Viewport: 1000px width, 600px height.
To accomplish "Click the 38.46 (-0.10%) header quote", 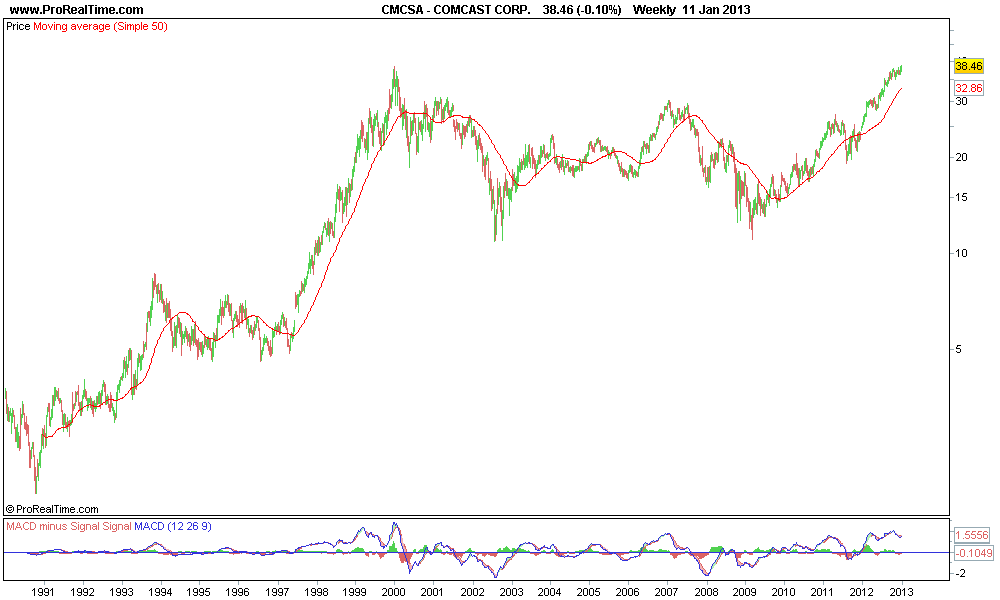I will pos(582,10).
